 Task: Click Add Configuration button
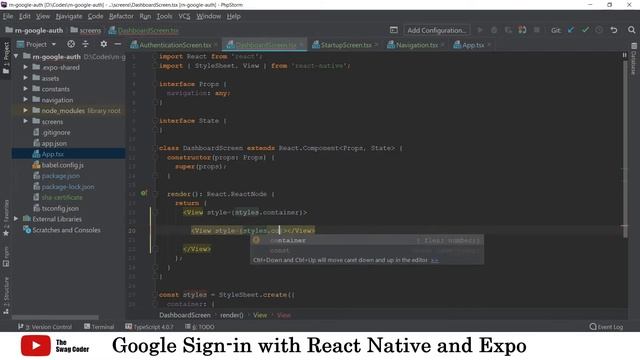point(436,30)
